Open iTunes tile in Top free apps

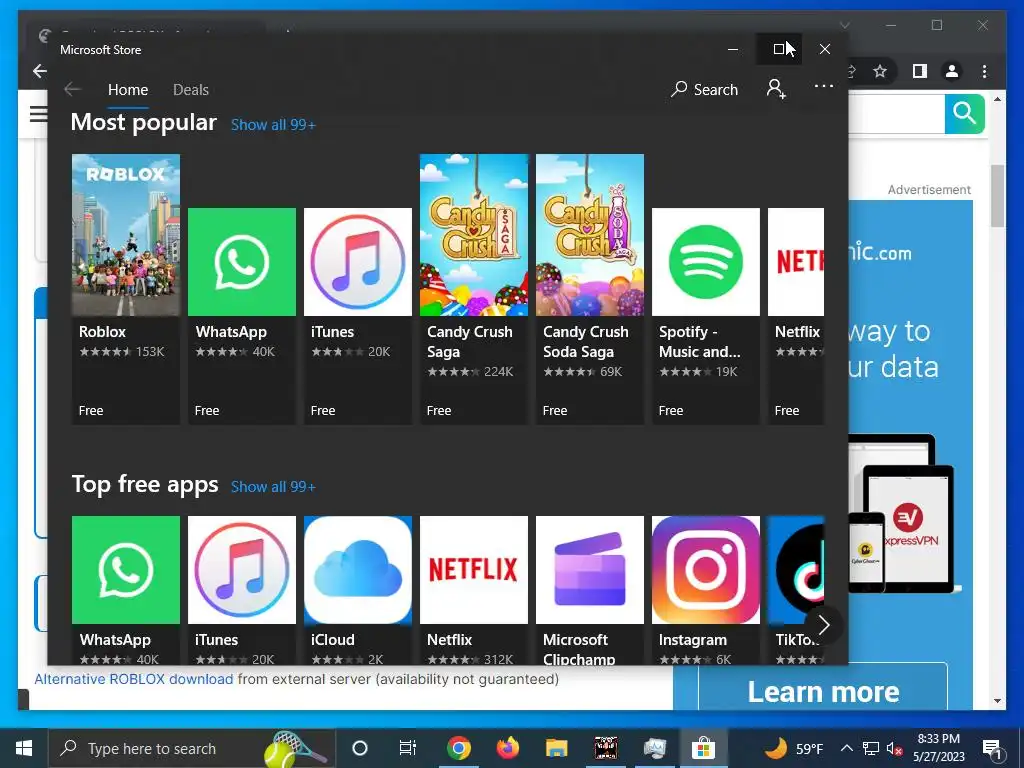pyautogui.click(x=242, y=590)
